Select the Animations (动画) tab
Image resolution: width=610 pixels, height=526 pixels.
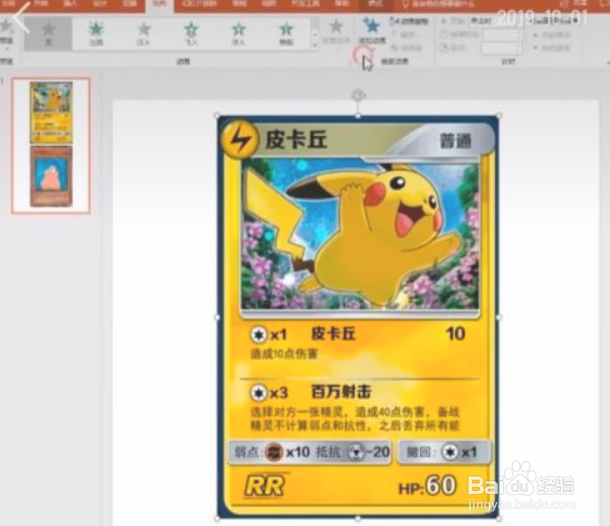pyautogui.click(x=159, y=5)
